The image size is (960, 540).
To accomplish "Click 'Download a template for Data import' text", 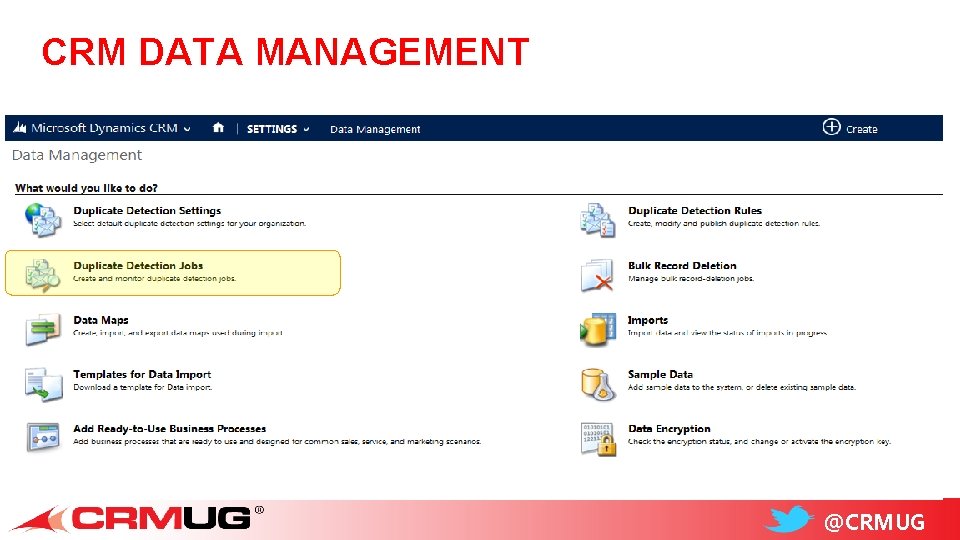I will point(143,388).
